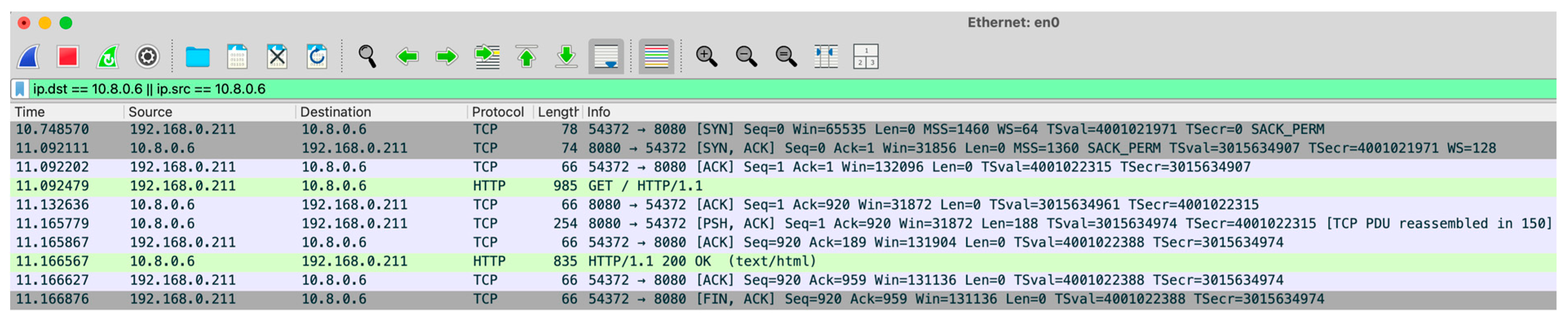Image resolution: width=1568 pixels, height=323 pixels.
Task: Jump to the first packet
Action: tap(526, 57)
